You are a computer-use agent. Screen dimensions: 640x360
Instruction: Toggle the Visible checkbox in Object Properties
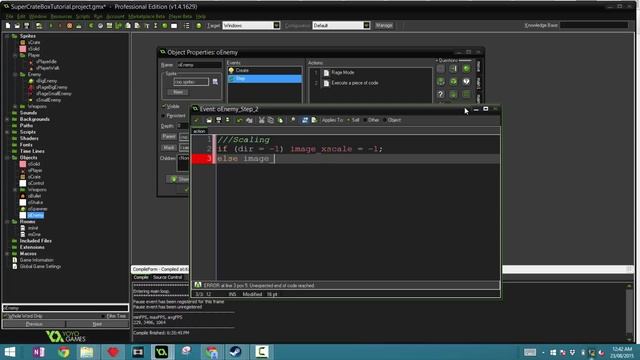coord(164,106)
